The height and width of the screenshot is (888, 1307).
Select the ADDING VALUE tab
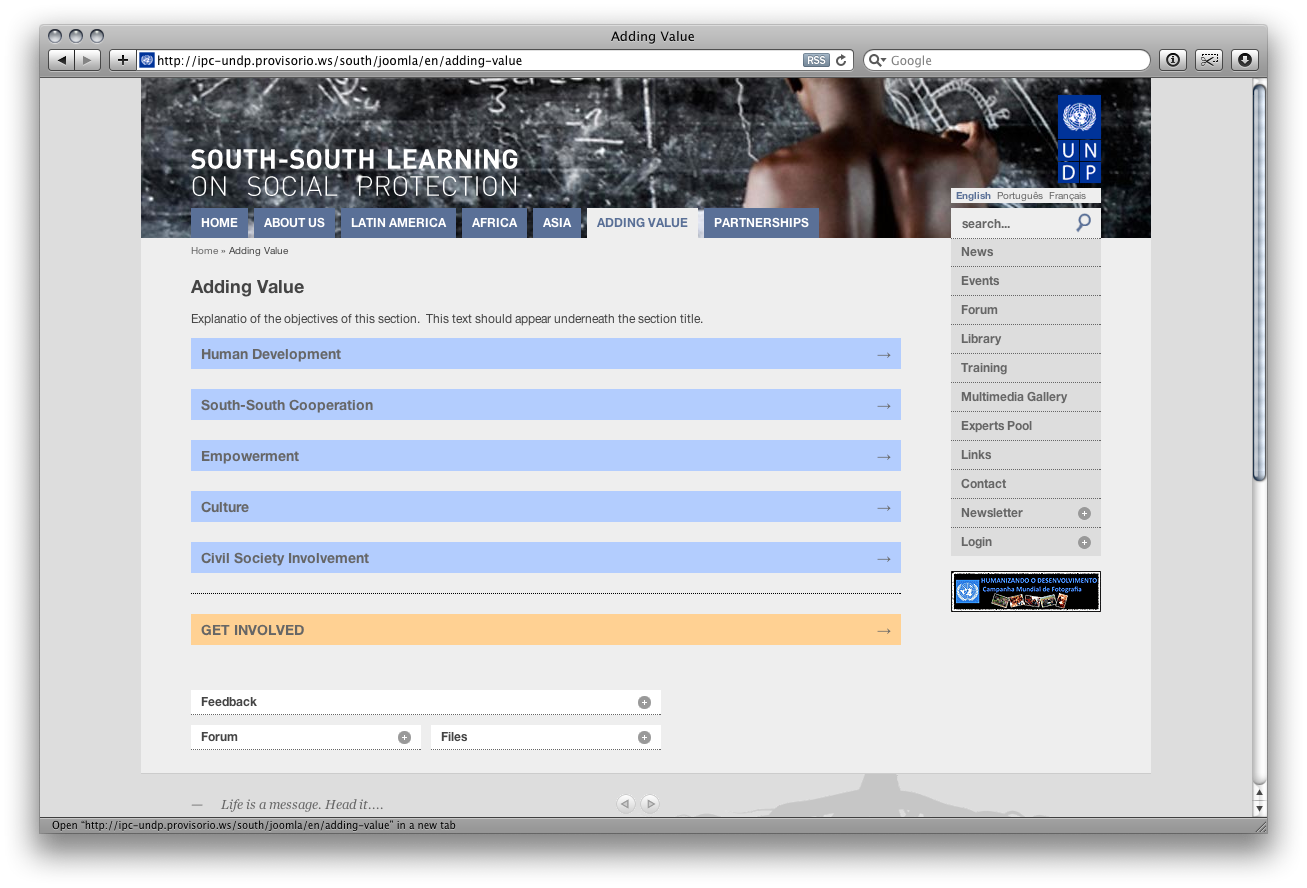pos(642,223)
